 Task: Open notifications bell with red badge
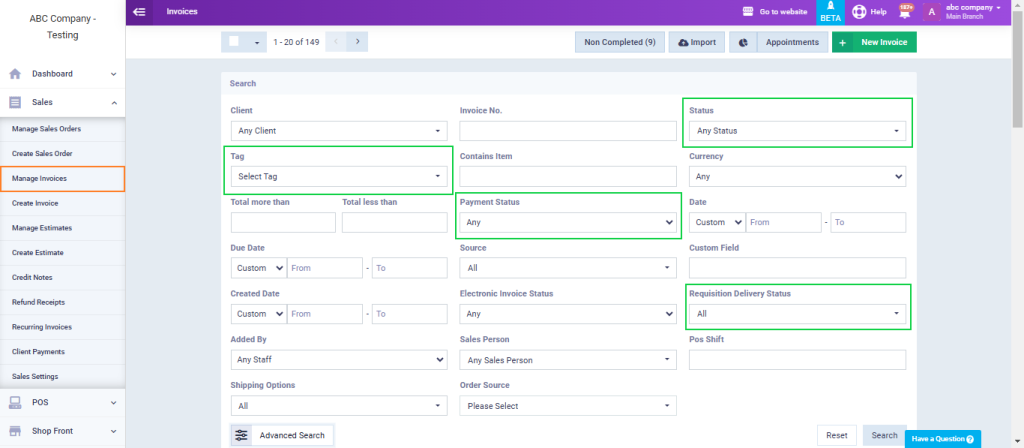[x=904, y=12]
